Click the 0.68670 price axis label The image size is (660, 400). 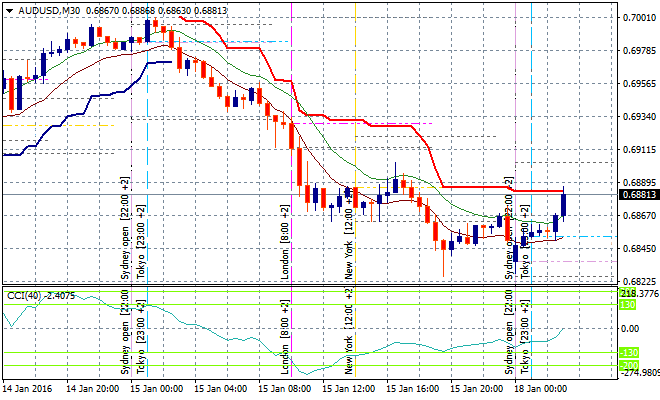(639, 216)
